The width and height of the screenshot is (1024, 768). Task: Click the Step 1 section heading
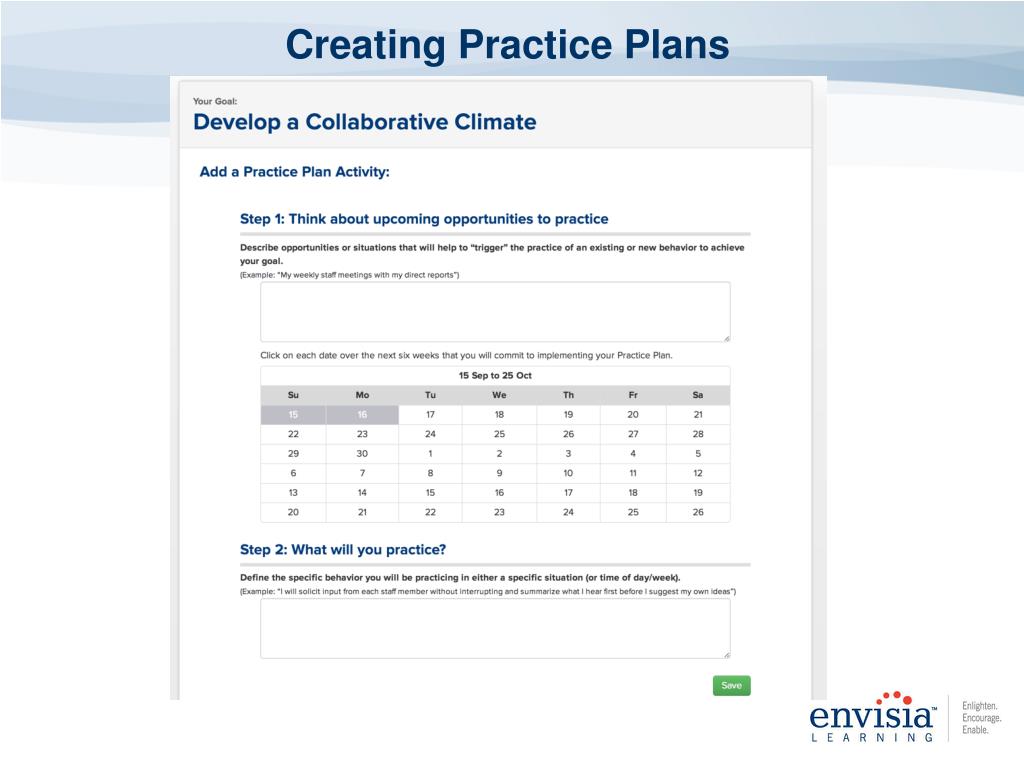424,219
